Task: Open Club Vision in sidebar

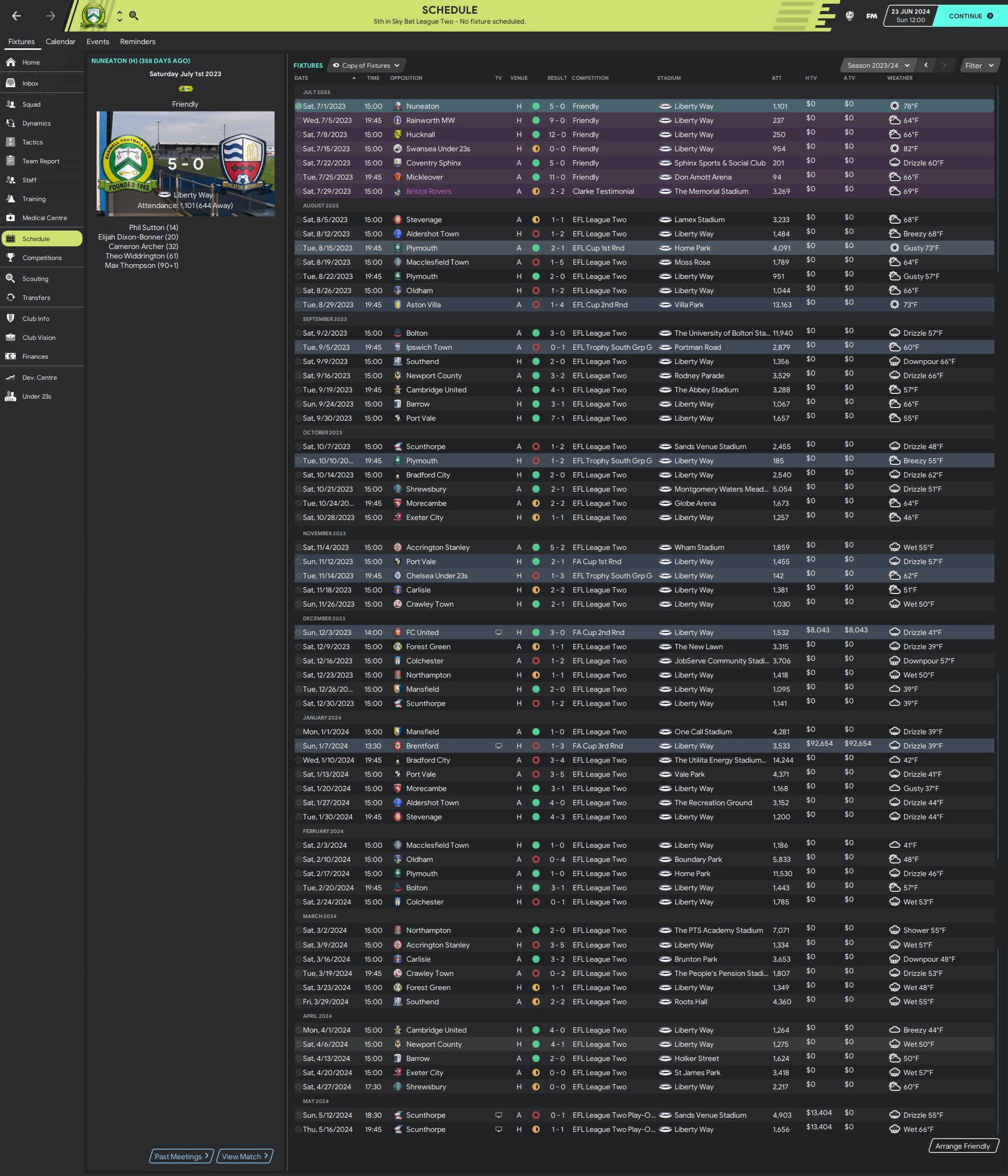Action: tap(42, 338)
